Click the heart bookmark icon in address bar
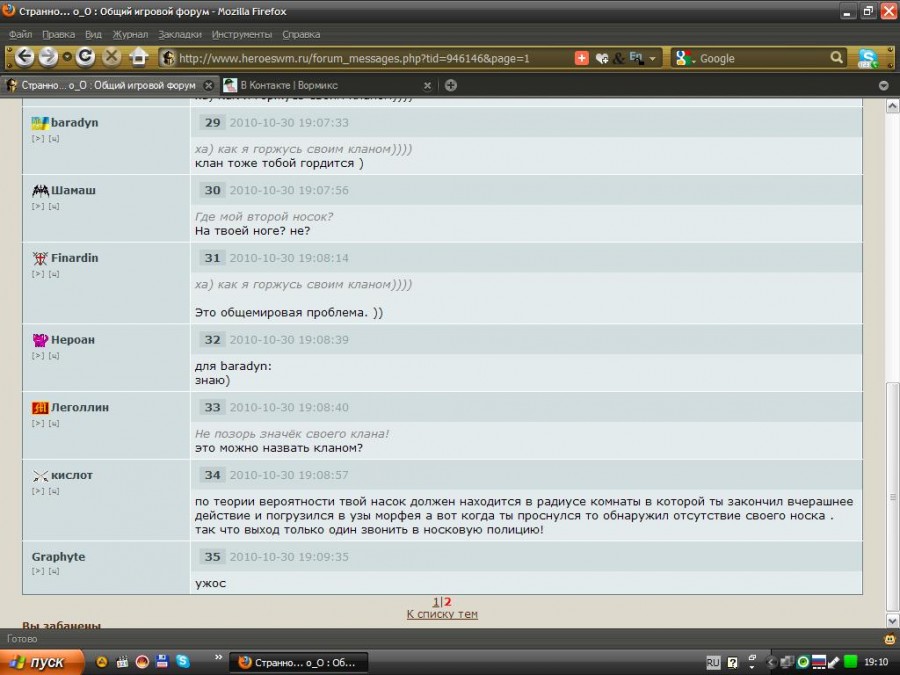Image resolution: width=900 pixels, height=675 pixels. 602,58
